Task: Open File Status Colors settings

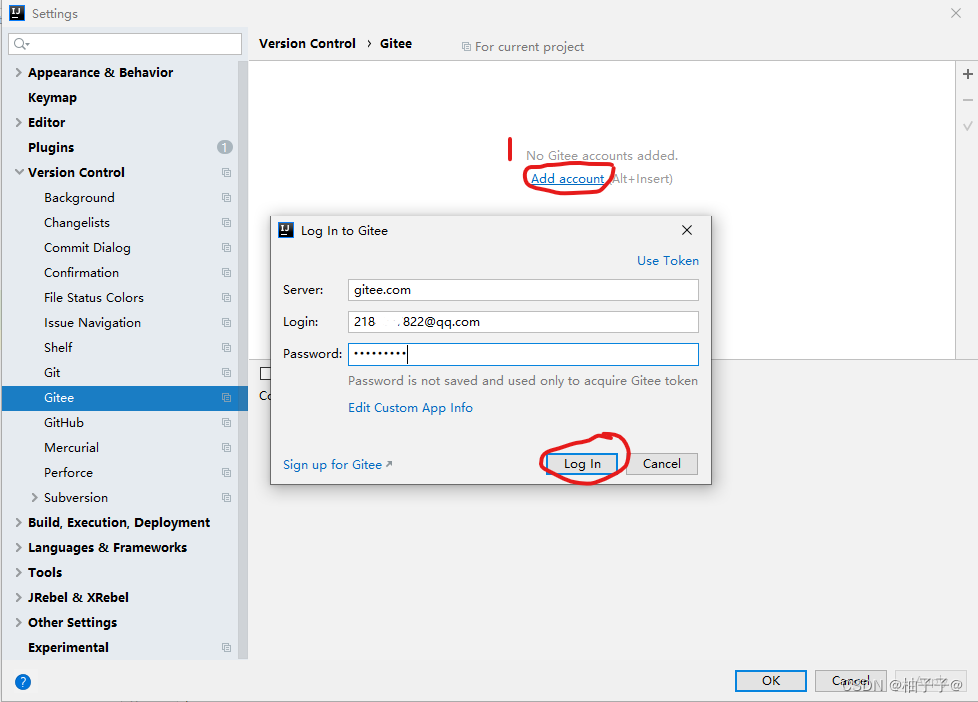Action: pos(94,298)
